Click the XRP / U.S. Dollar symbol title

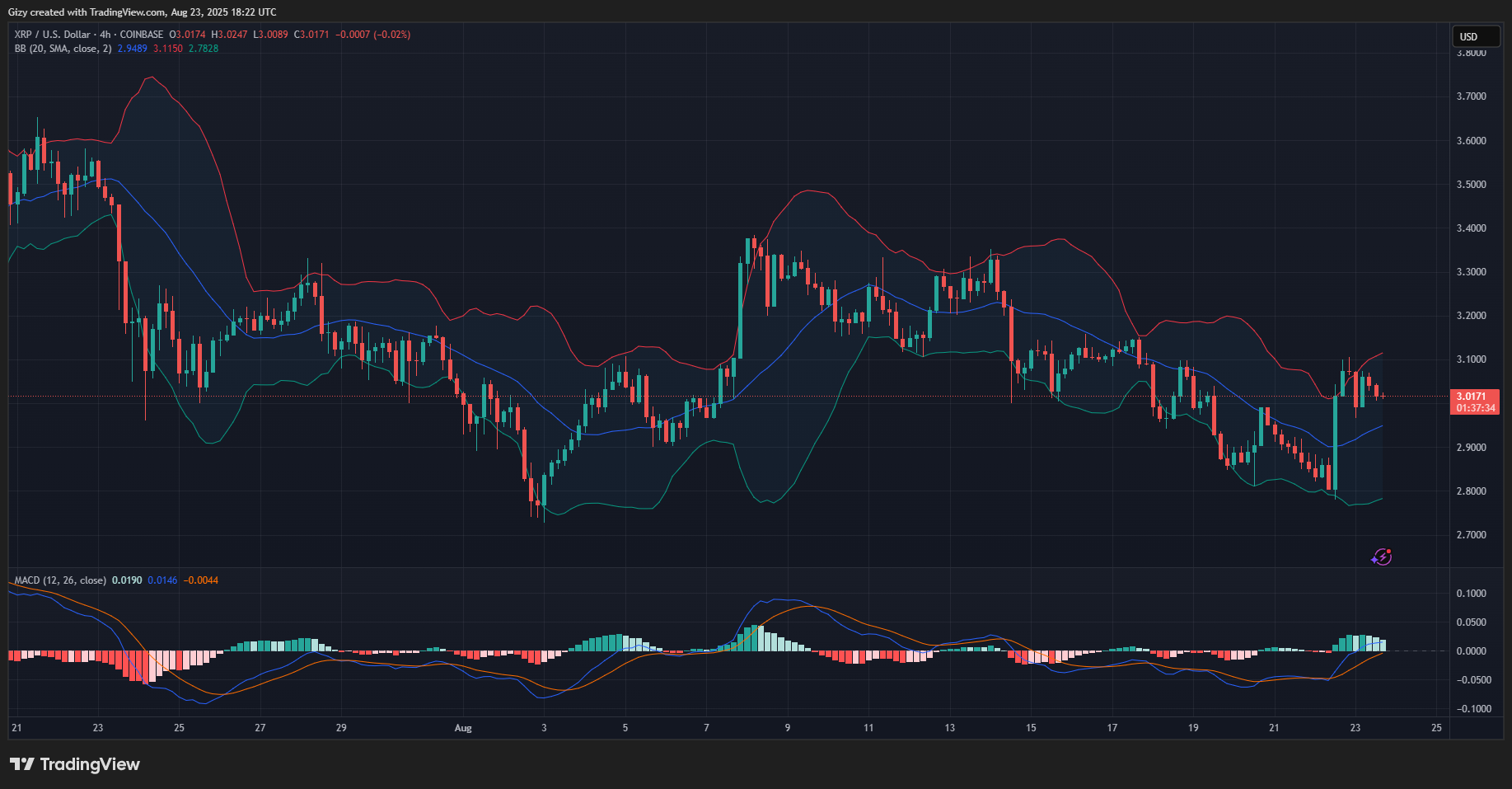pos(52,35)
